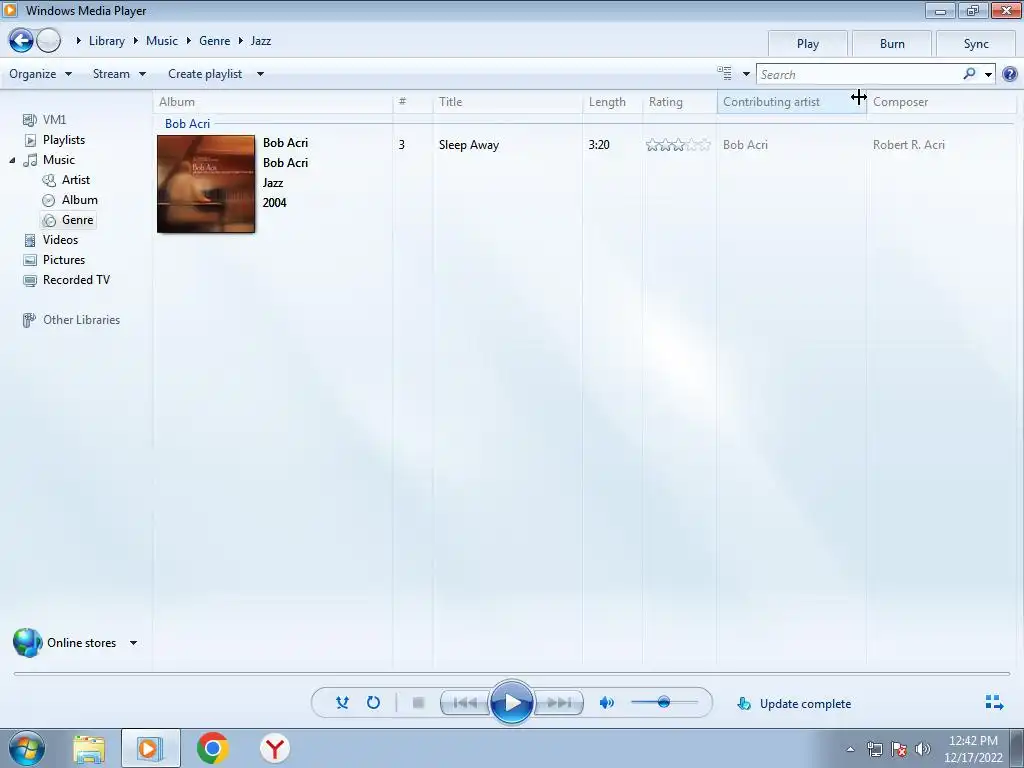The image size is (1024, 768).
Task: Click the Videos icon in sidebar
Action: point(30,240)
